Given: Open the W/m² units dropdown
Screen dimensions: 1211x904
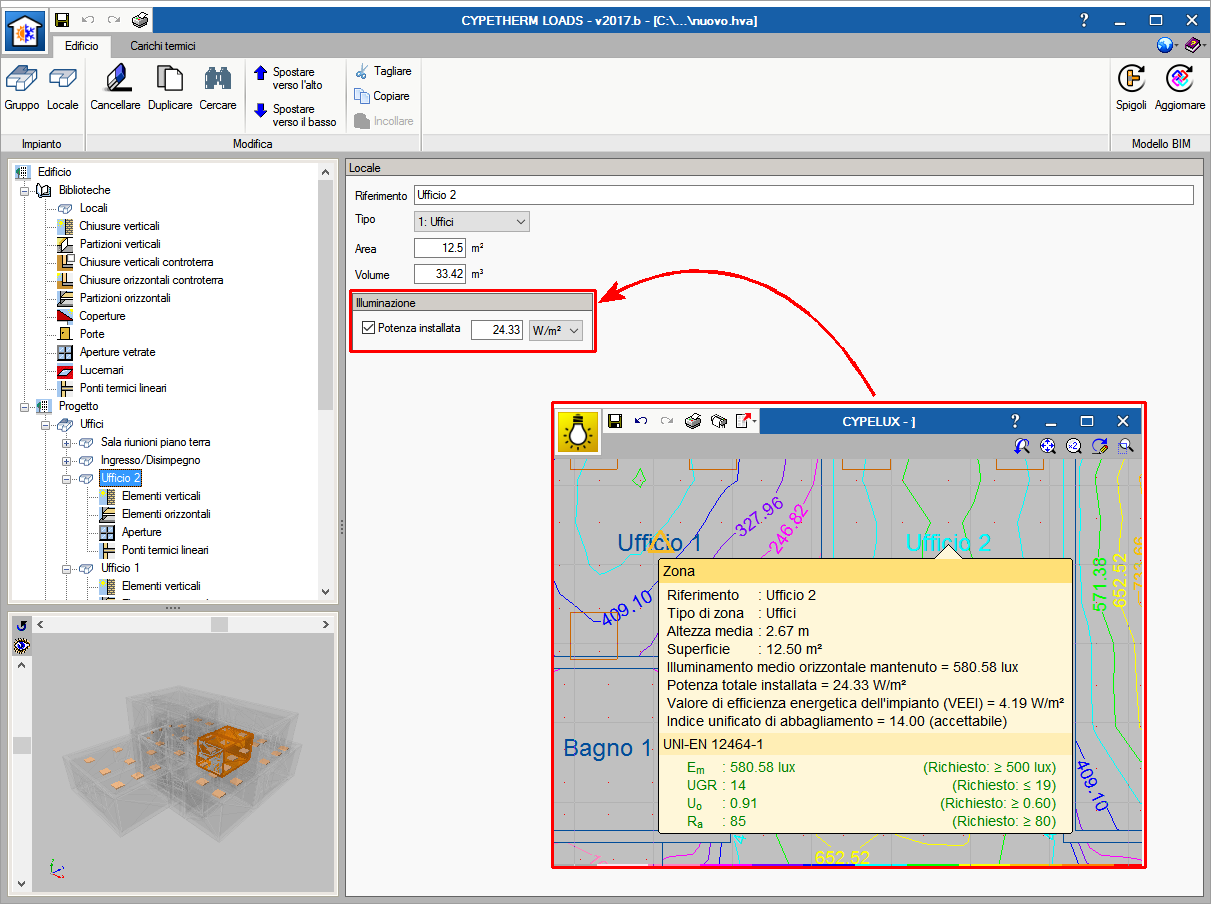Looking at the screenshot, I should [555, 329].
